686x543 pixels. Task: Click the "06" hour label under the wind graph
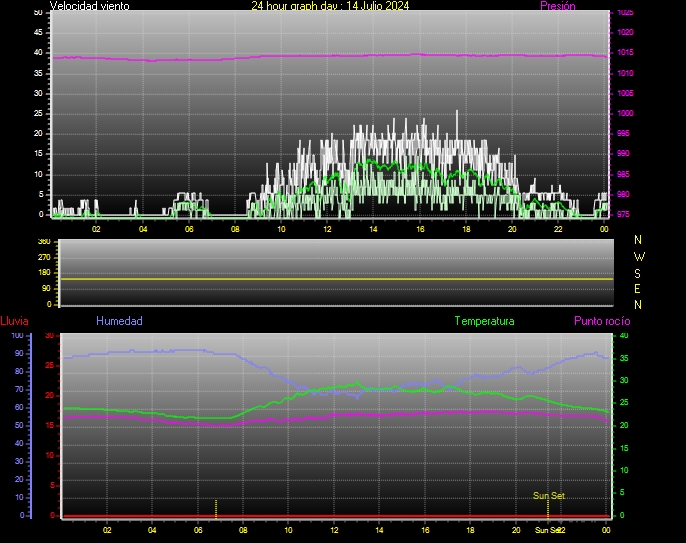point(189,229)
